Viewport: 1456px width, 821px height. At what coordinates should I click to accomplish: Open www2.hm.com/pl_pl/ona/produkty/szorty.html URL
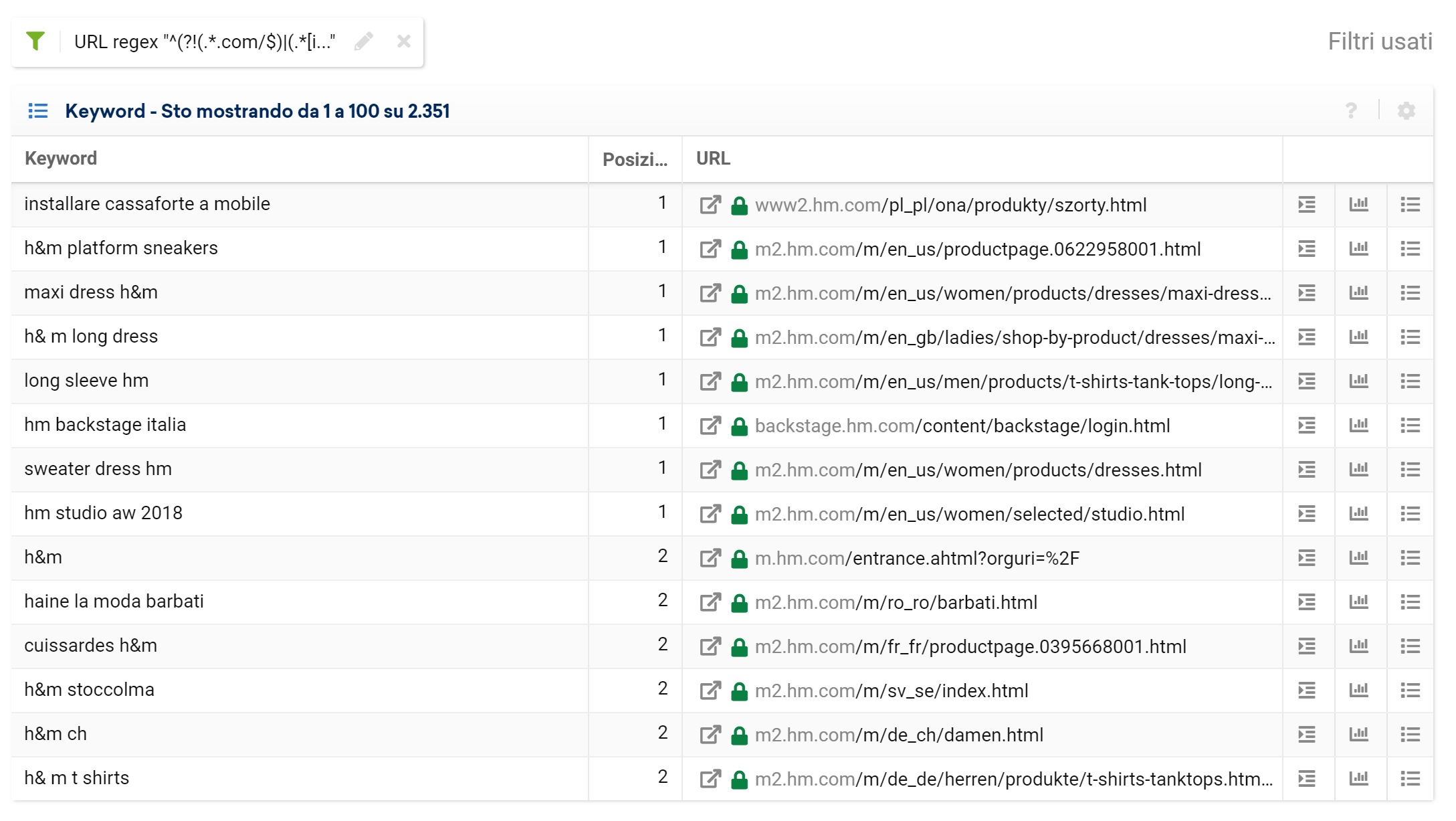click(950, 205)
